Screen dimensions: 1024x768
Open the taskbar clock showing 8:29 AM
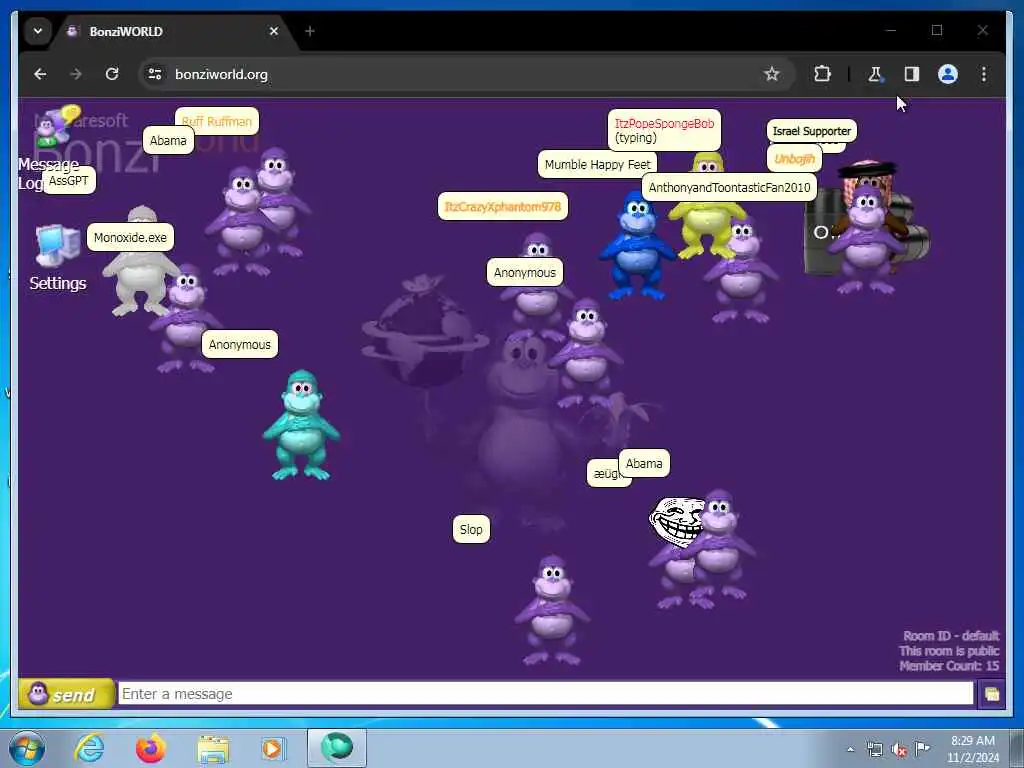[972, 749]
